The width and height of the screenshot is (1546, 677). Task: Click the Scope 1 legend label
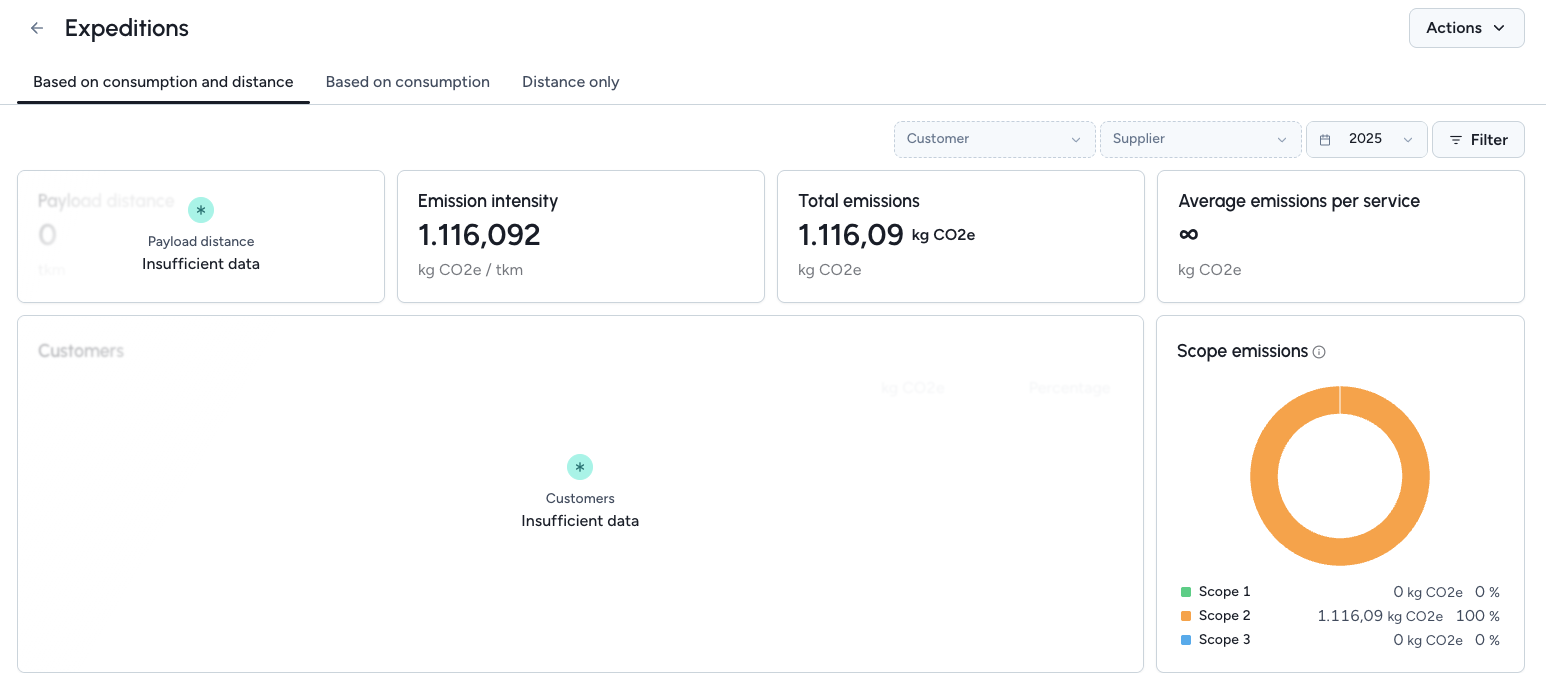pyautogui.click(x=1224, y=592)
